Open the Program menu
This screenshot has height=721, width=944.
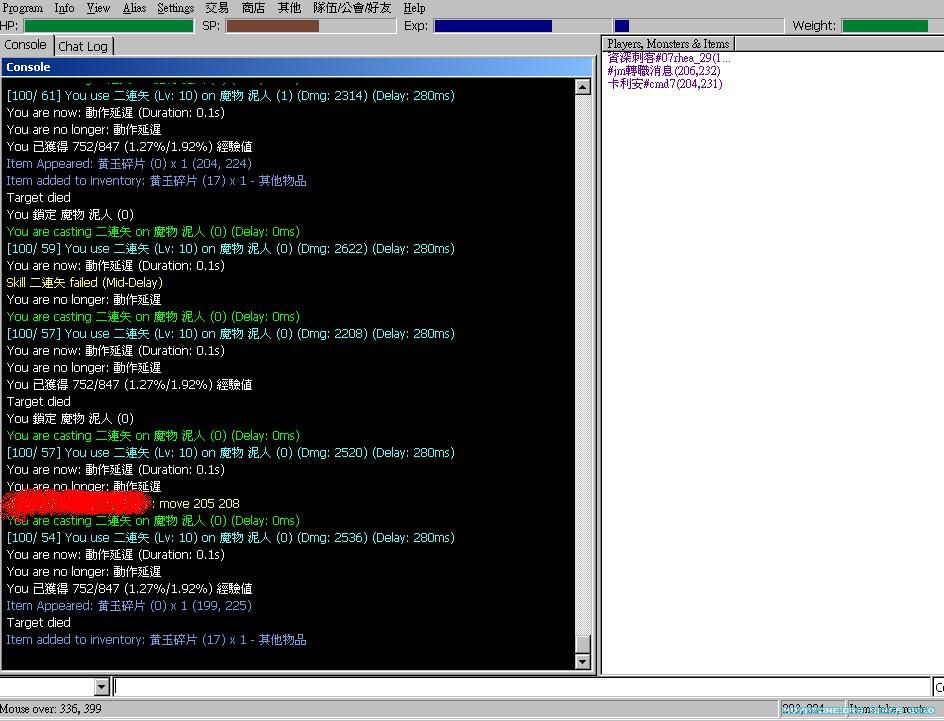tap(22, 8)
